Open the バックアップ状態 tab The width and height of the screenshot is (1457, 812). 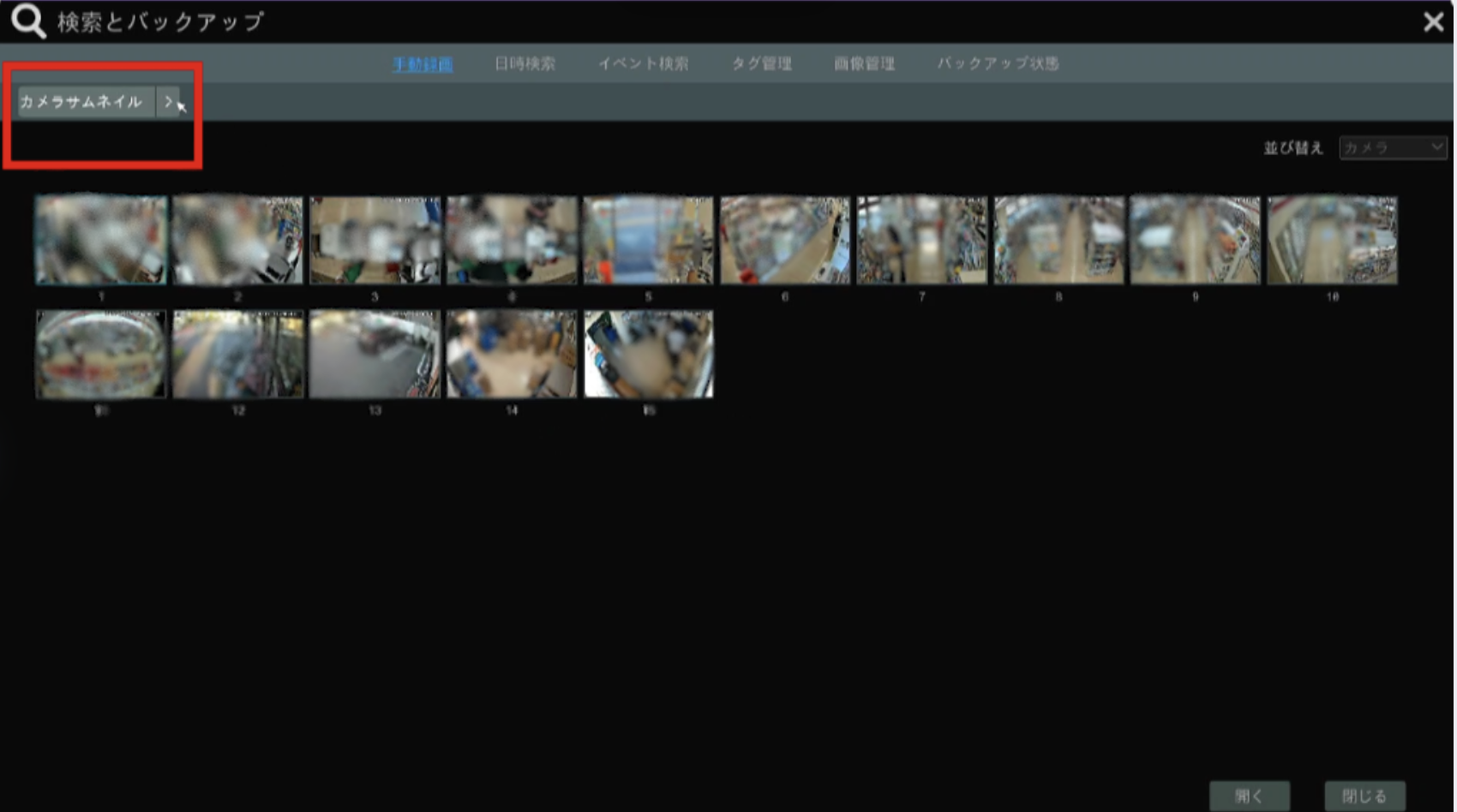998,64
